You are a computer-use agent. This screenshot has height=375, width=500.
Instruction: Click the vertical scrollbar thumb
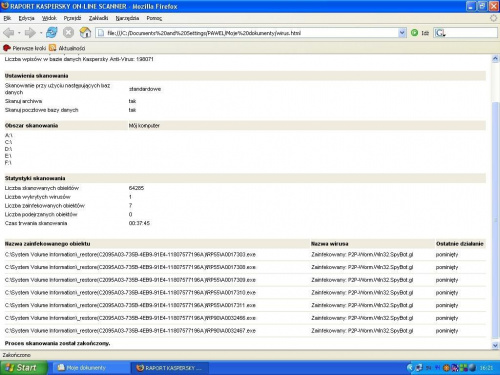click(495, 220)
